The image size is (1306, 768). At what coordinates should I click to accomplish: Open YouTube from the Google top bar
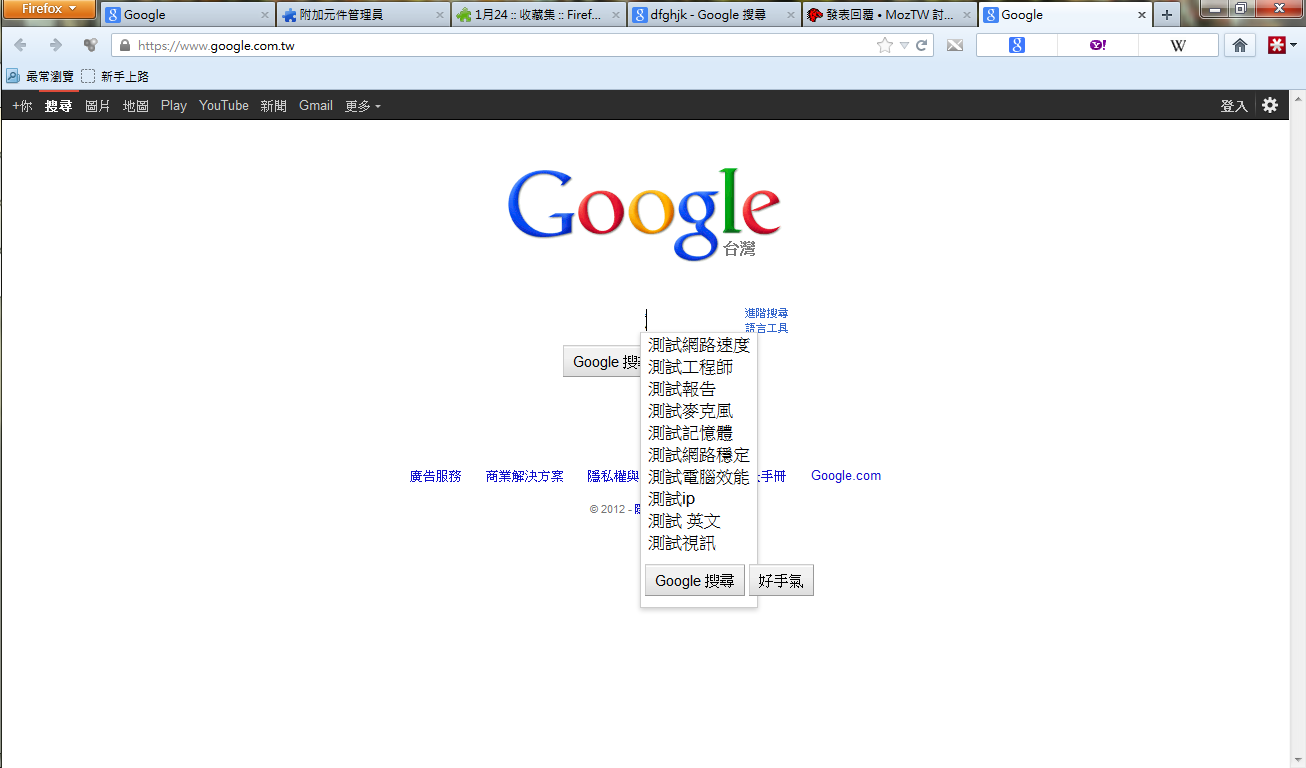223,106
